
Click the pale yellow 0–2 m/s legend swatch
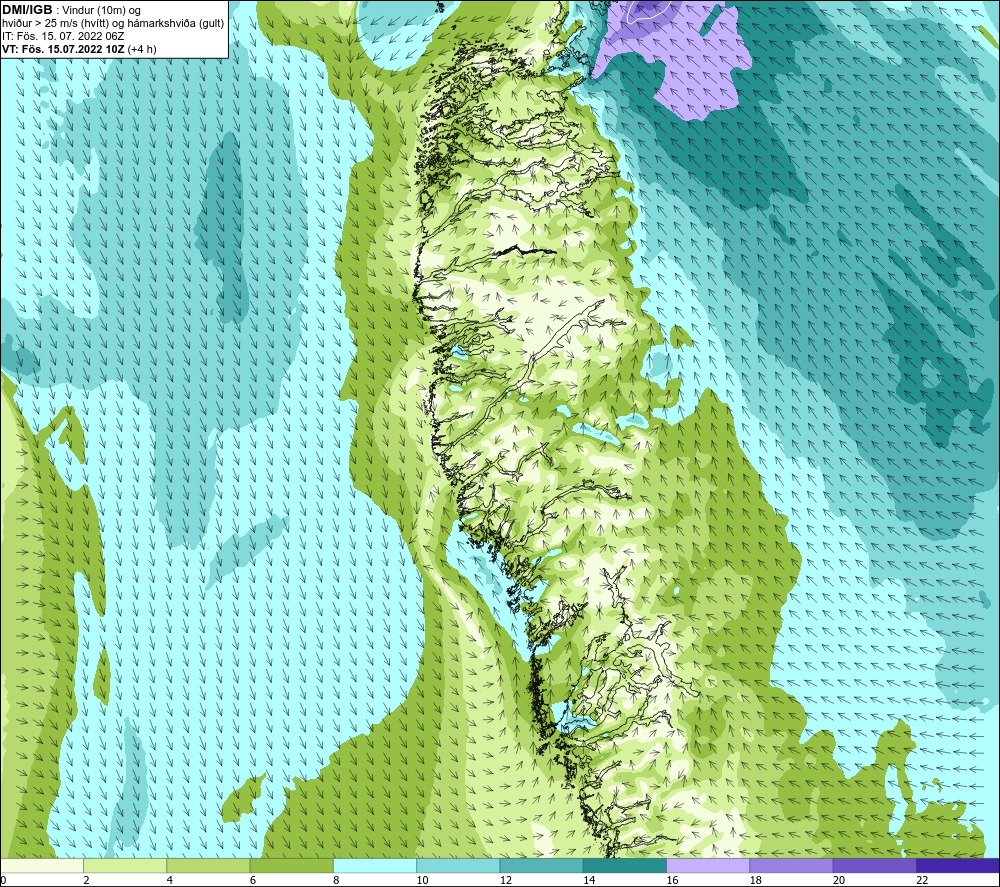(x=41, y=866)
